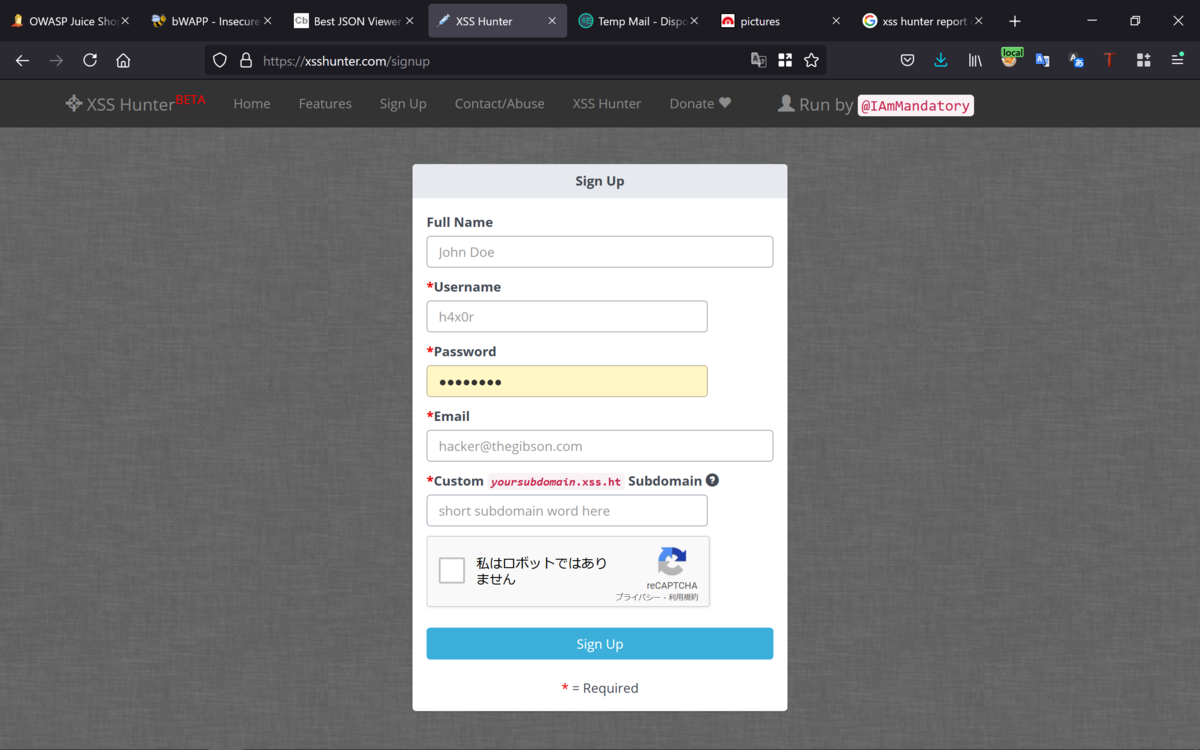
Task: Click the 'yoursubdomain.xss.ht' code text
Action: (x=556, y=482)
